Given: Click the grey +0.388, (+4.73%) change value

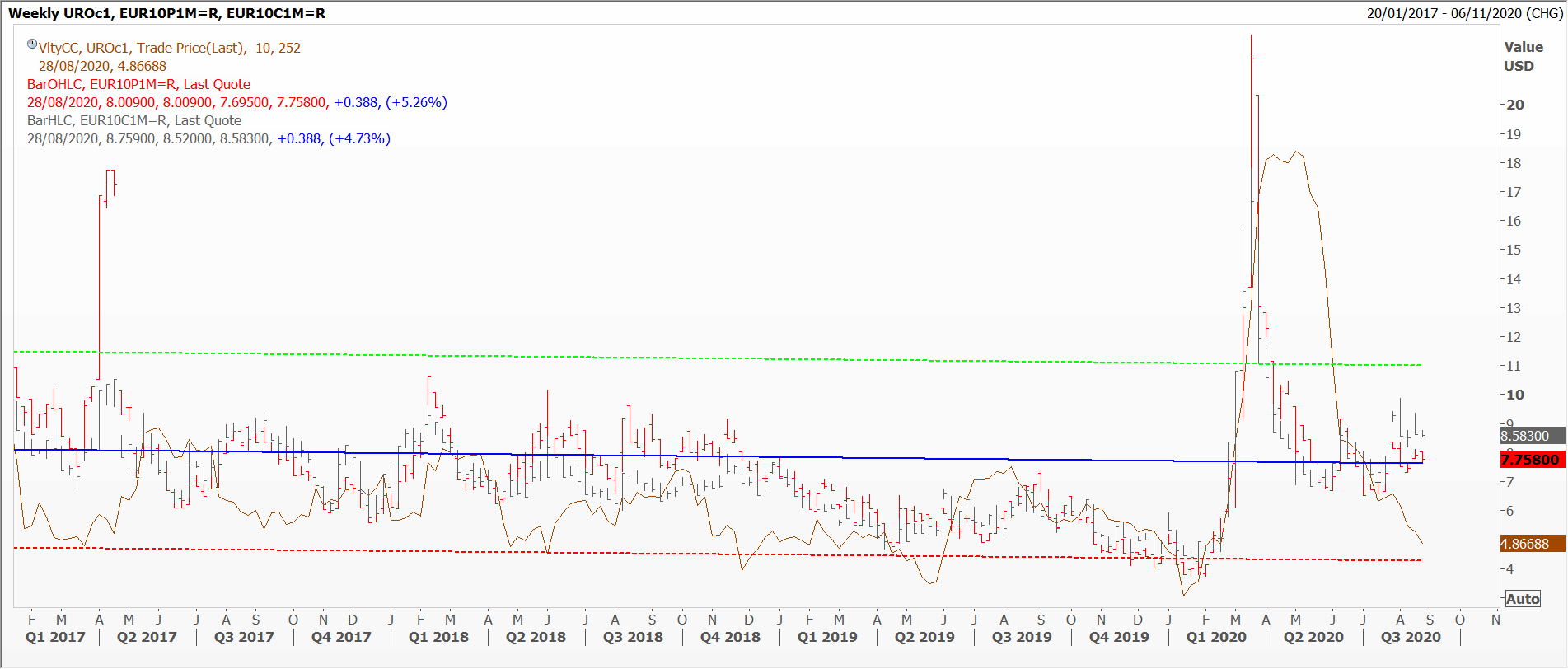Looking at the screenshot, I should (334, 138).
